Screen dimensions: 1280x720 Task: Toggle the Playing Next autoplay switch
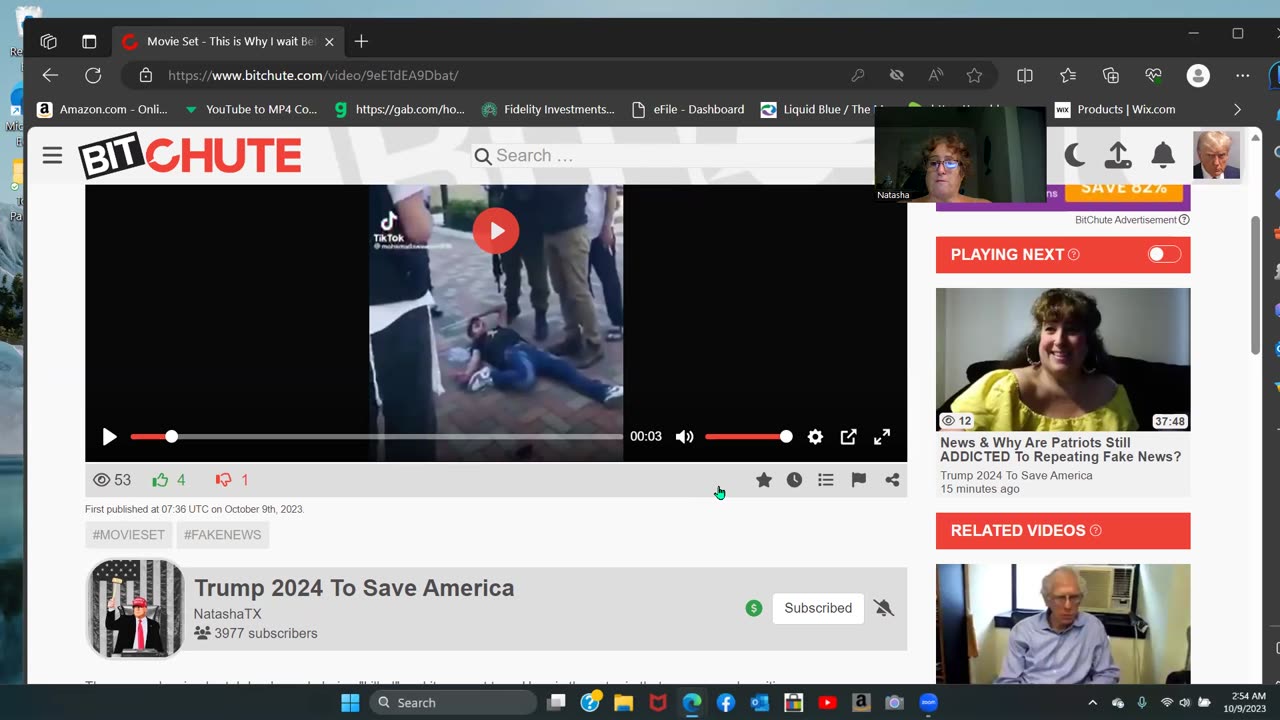1164,254
